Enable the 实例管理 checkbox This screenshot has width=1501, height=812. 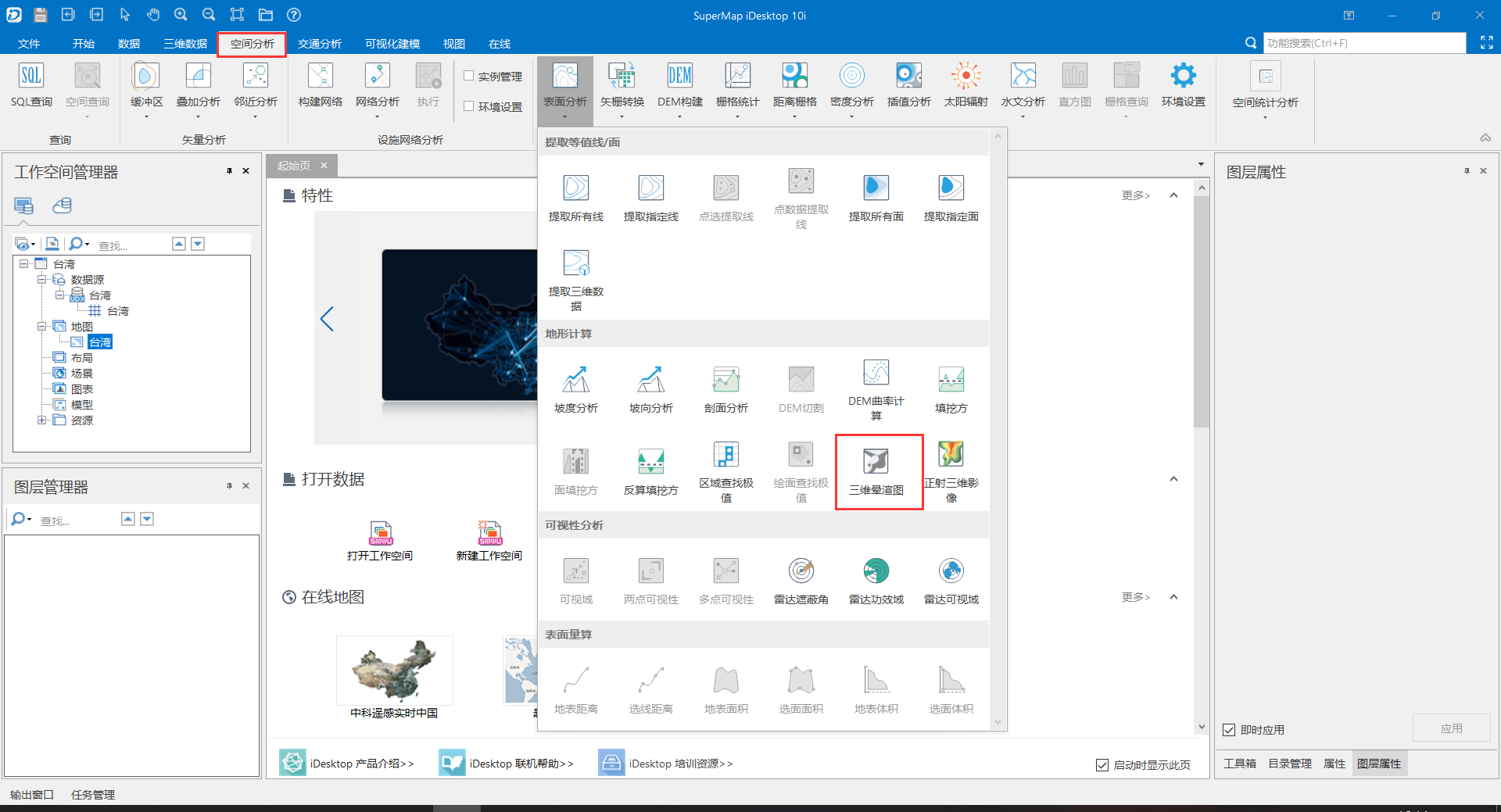[469, 76]
